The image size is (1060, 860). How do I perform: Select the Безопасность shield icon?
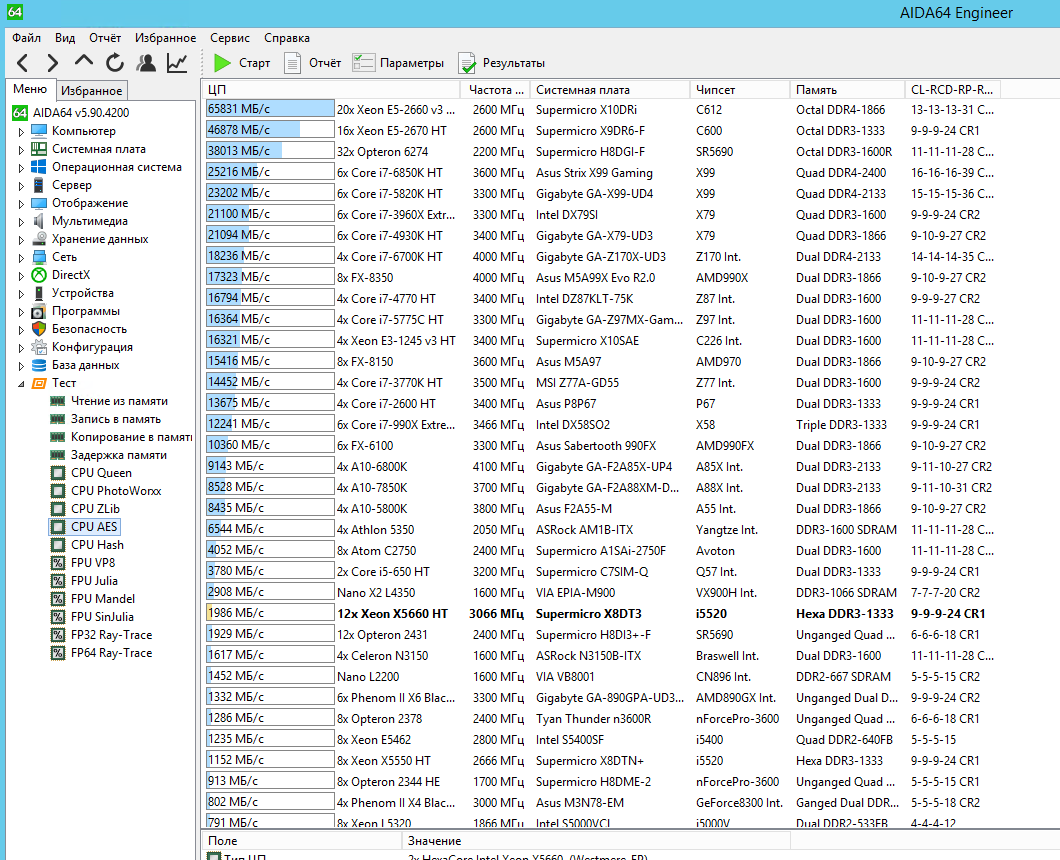[x=39, y=329]
